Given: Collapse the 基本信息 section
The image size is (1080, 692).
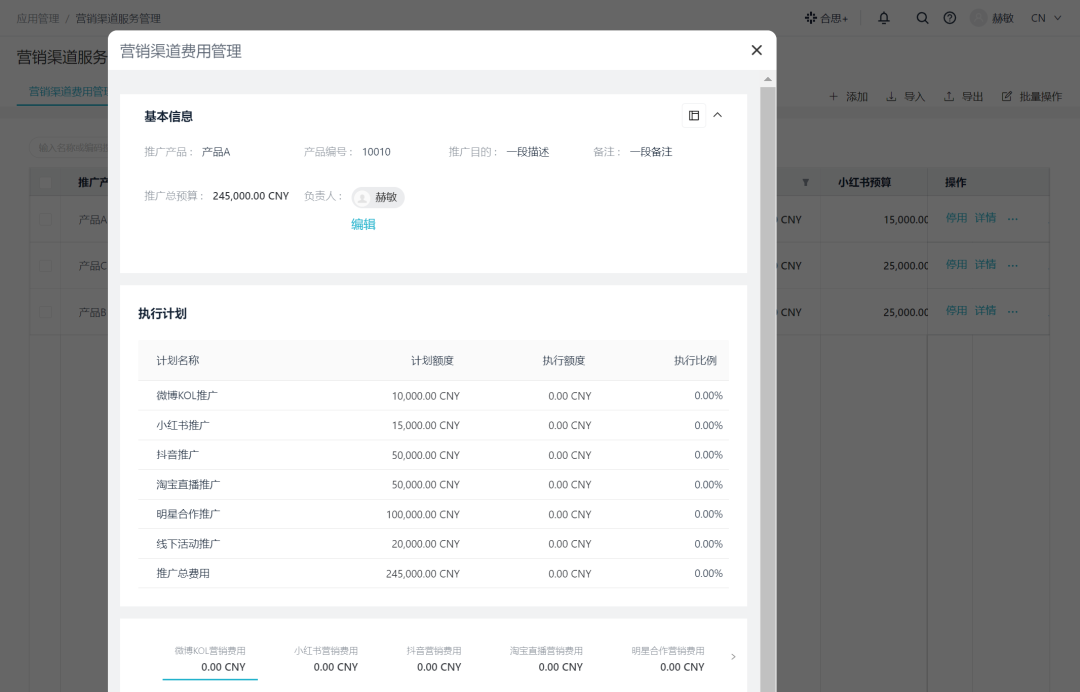Looking at the screenshot, I should point(718,115).
